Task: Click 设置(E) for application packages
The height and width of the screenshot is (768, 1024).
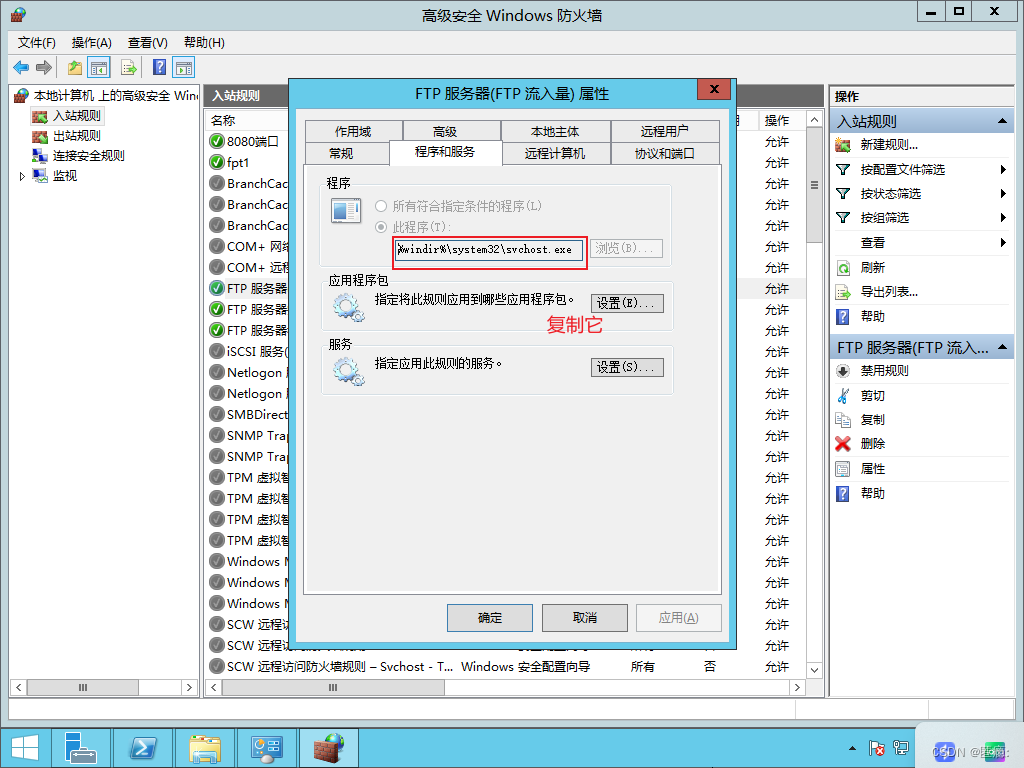Action: coord(627,303)
